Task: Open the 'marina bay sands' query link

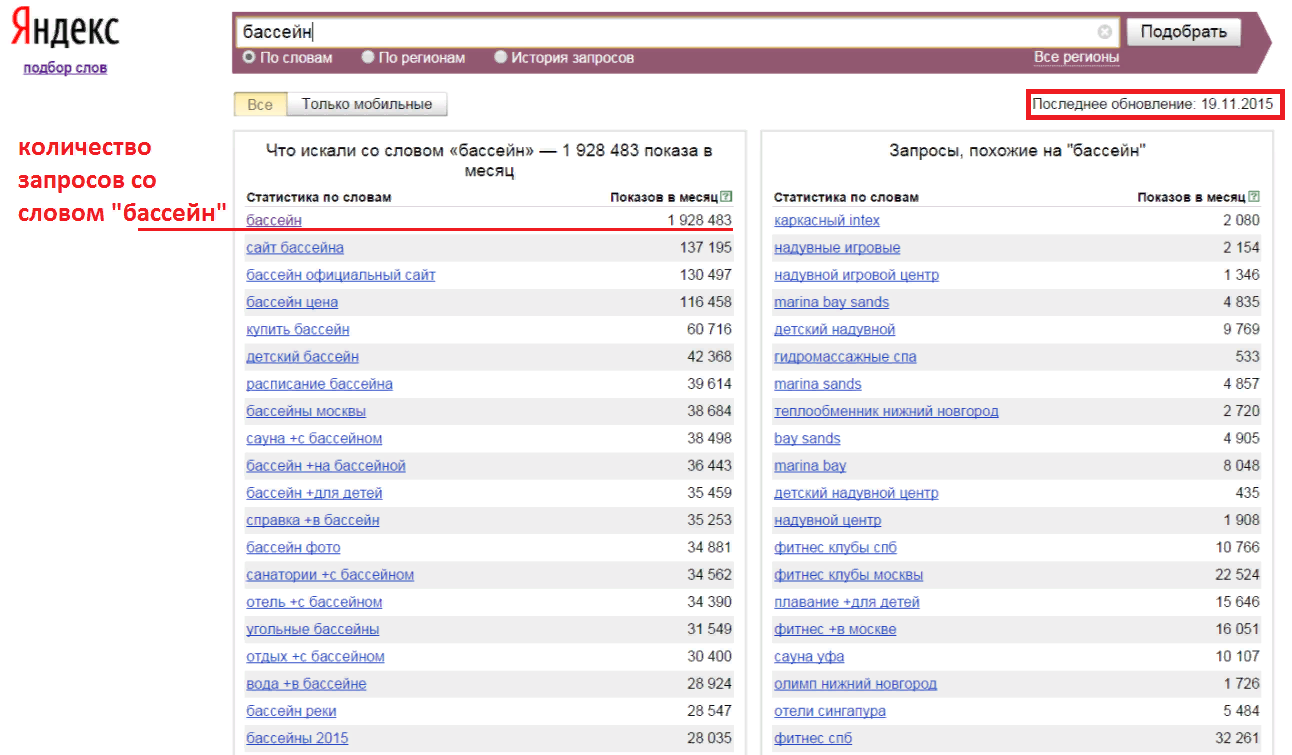Action: [831, 302]
